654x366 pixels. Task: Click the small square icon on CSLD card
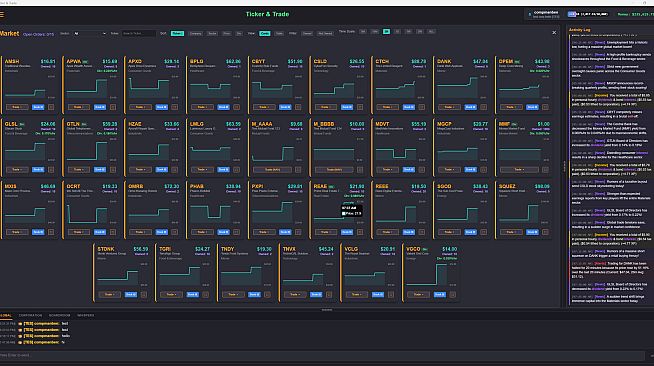tap(360, 107)
